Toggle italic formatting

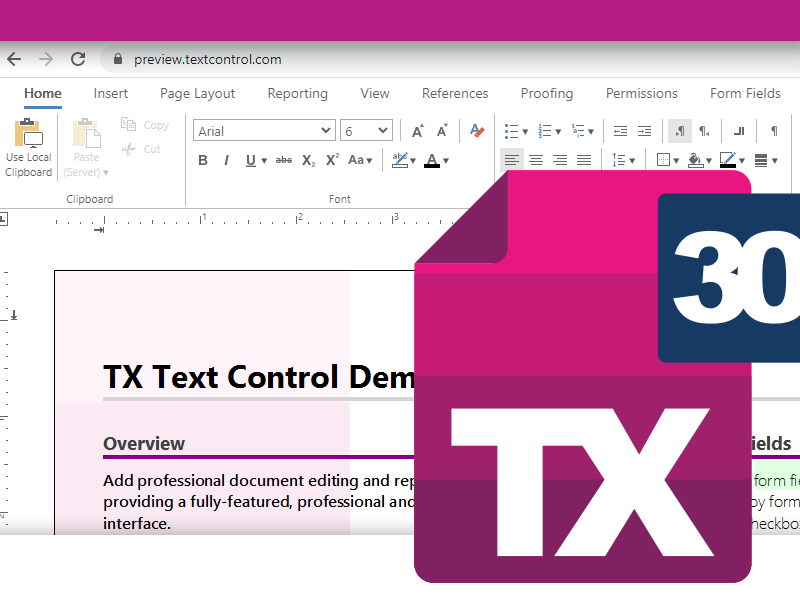pyautogui.click(x=226, y=160)
